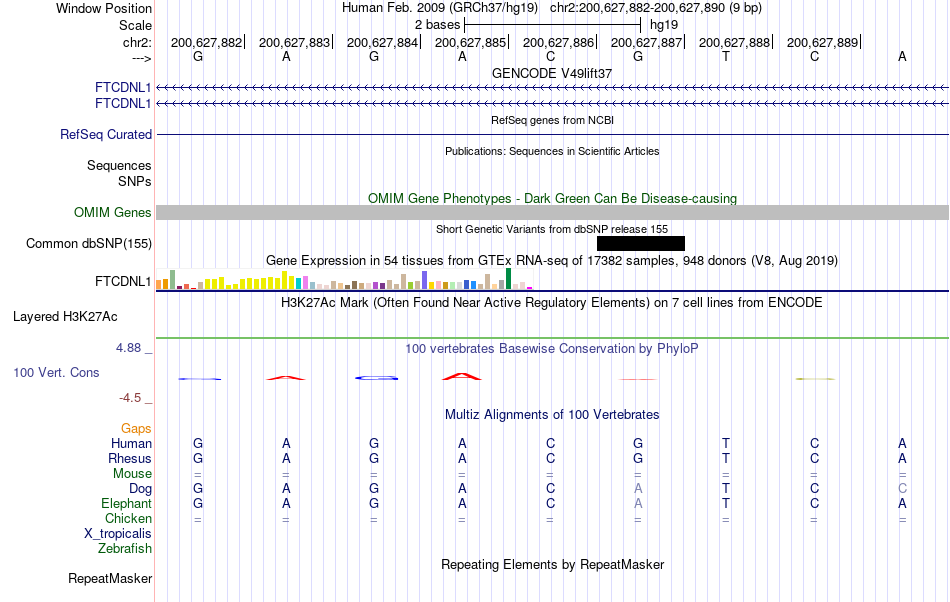The height and width of the screenshot is (602, 950).
Task: Click the cyan GTEx expression bar
Action: [298, 283]
